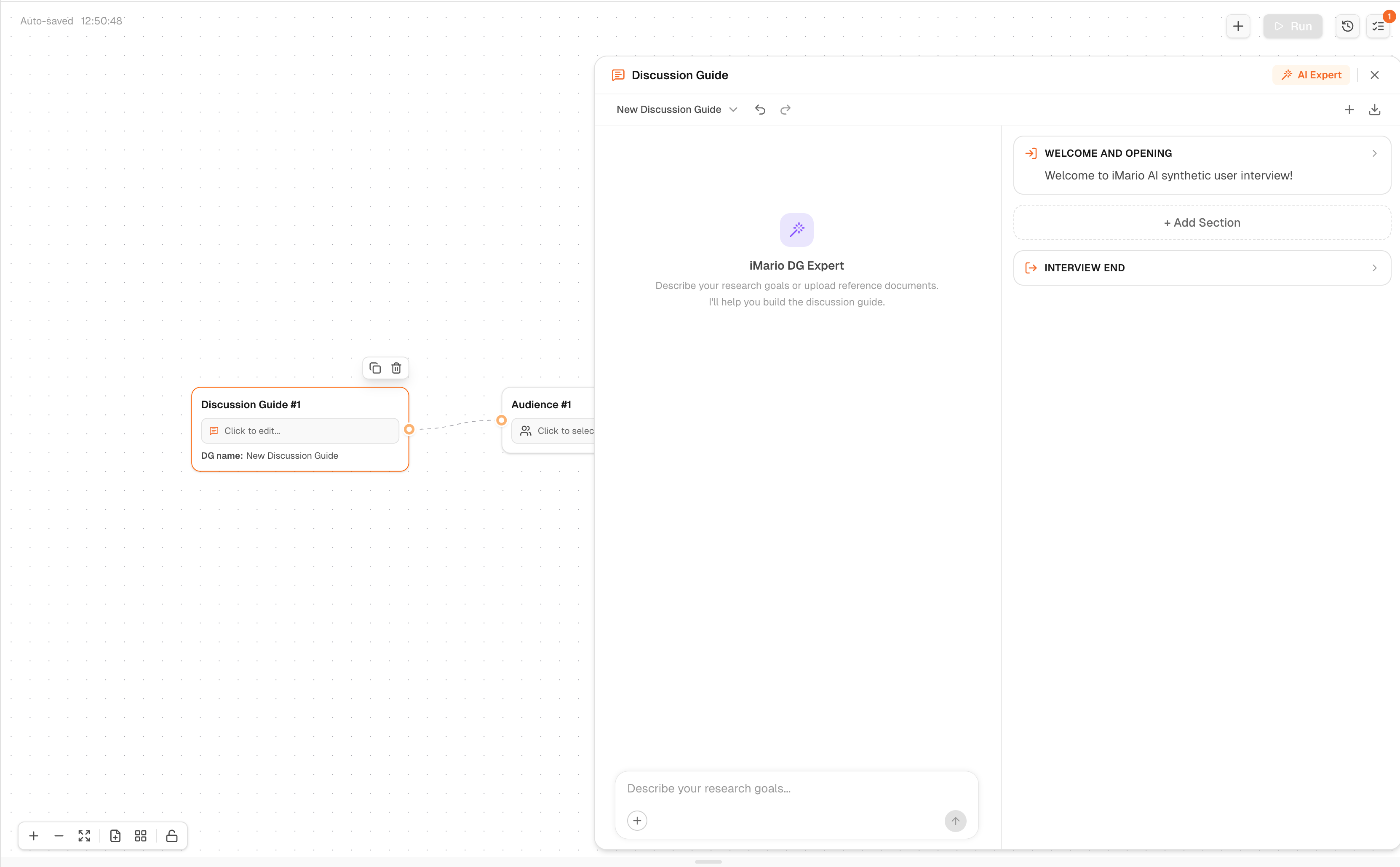The height and width of the screenshot is (867, 1400).
Task: Duplicate the Discussion Guide #1 node
Action: 375,368
